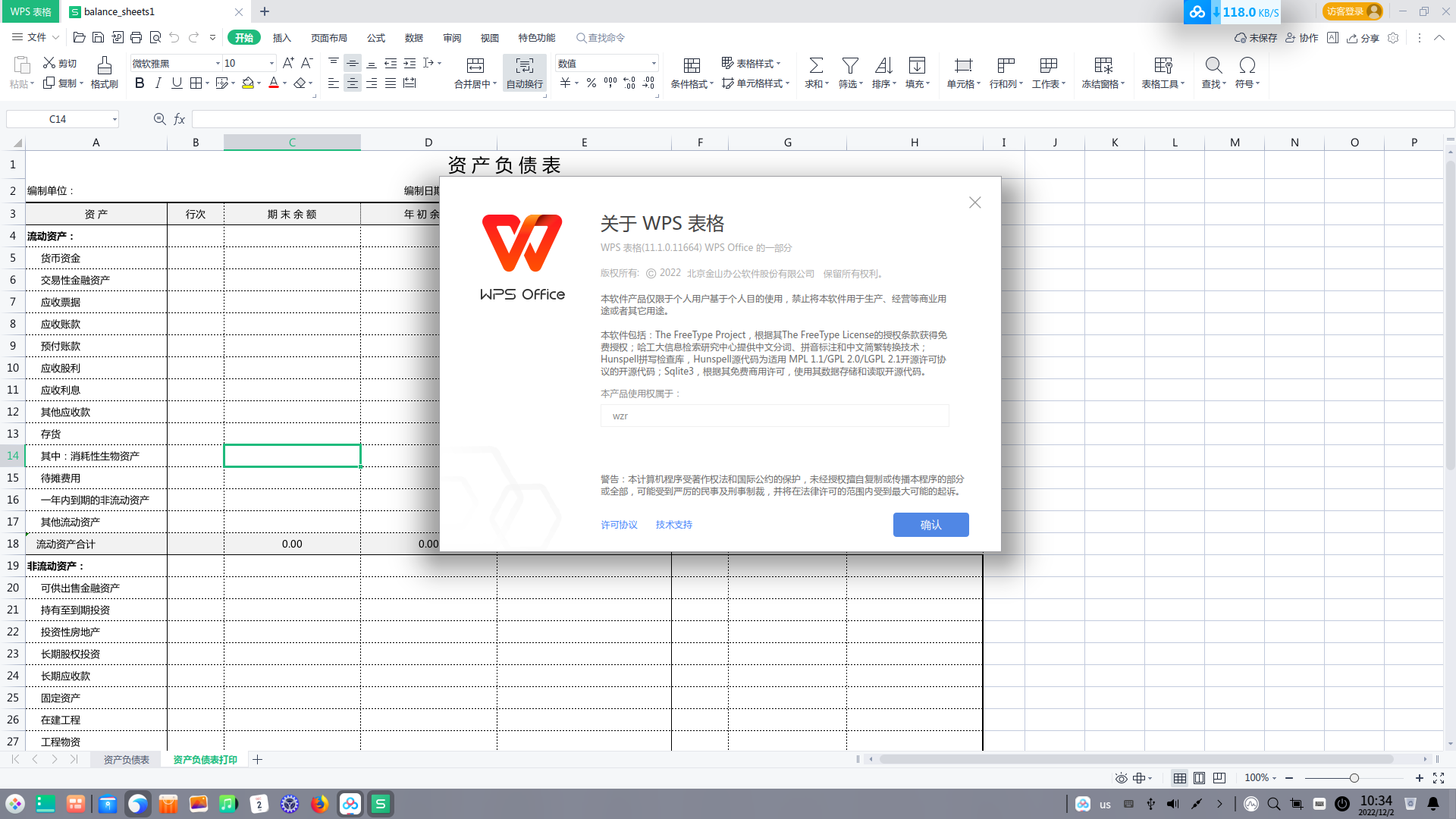Viewport: 1456px width, 819px height.
Task: Select the 资产负债表 sheet tab
Action: point(126,759)
